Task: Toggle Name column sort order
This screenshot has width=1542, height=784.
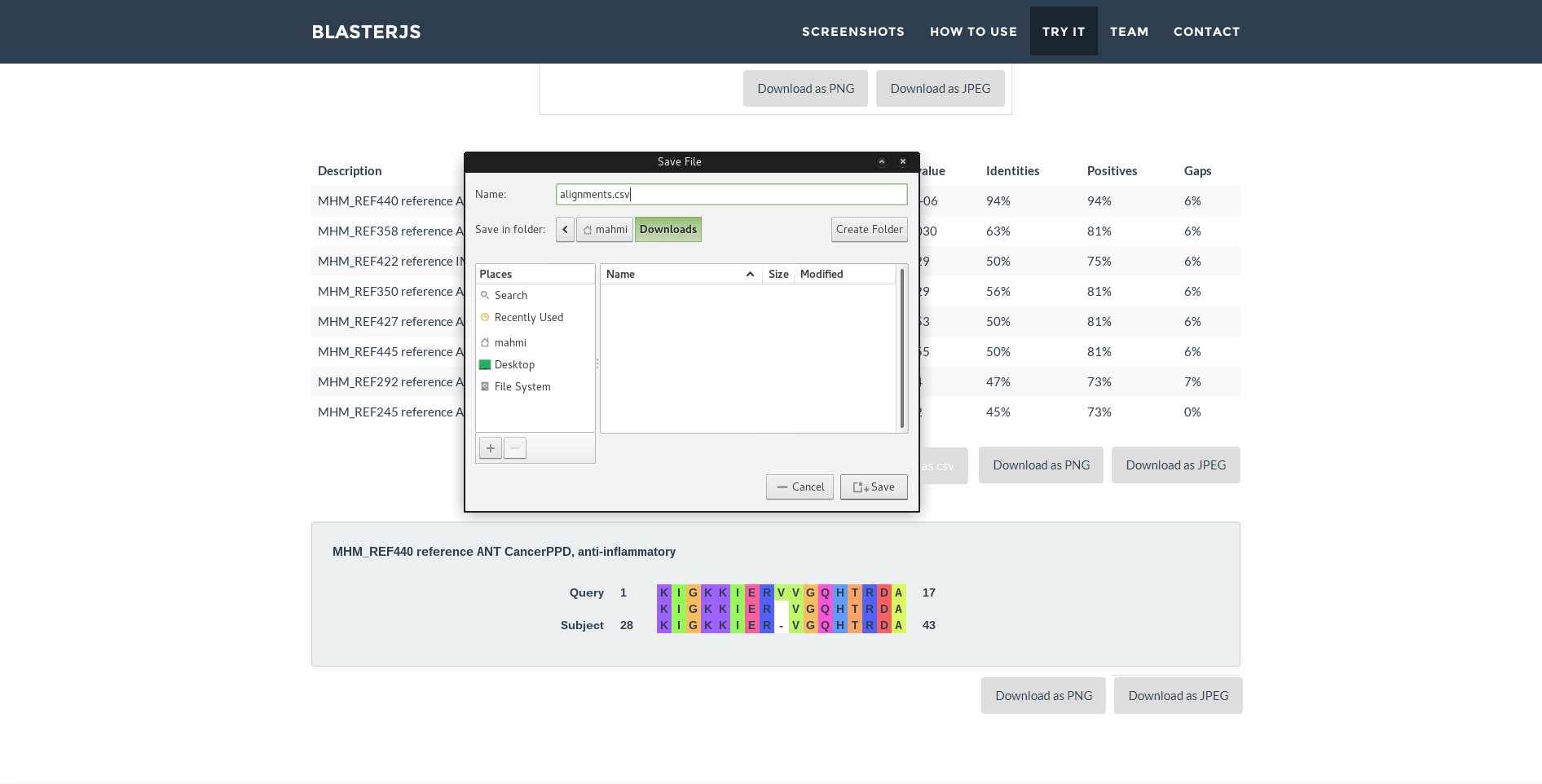Action: (x=680, y=275)
